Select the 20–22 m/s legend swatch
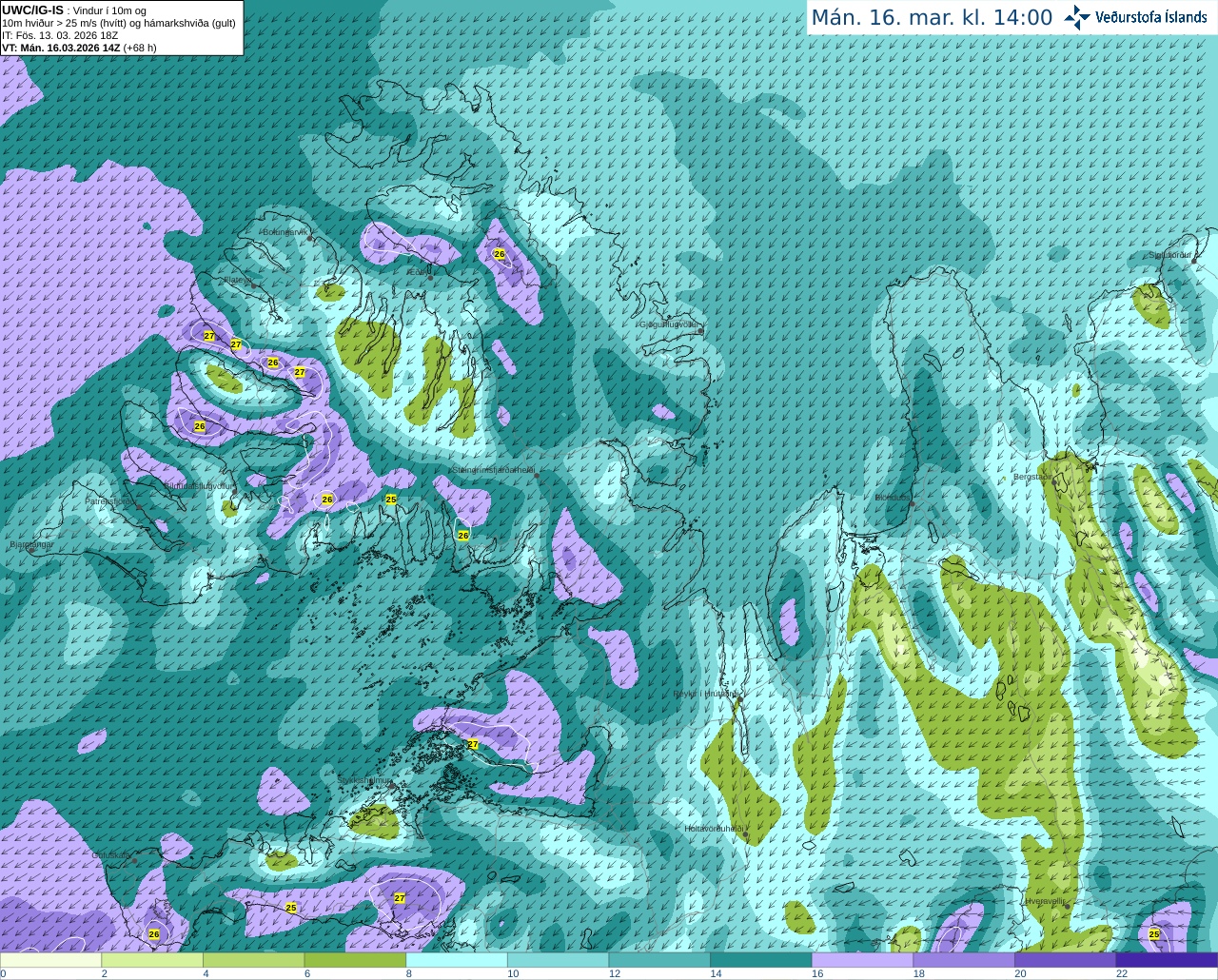 pos(1066,960)
